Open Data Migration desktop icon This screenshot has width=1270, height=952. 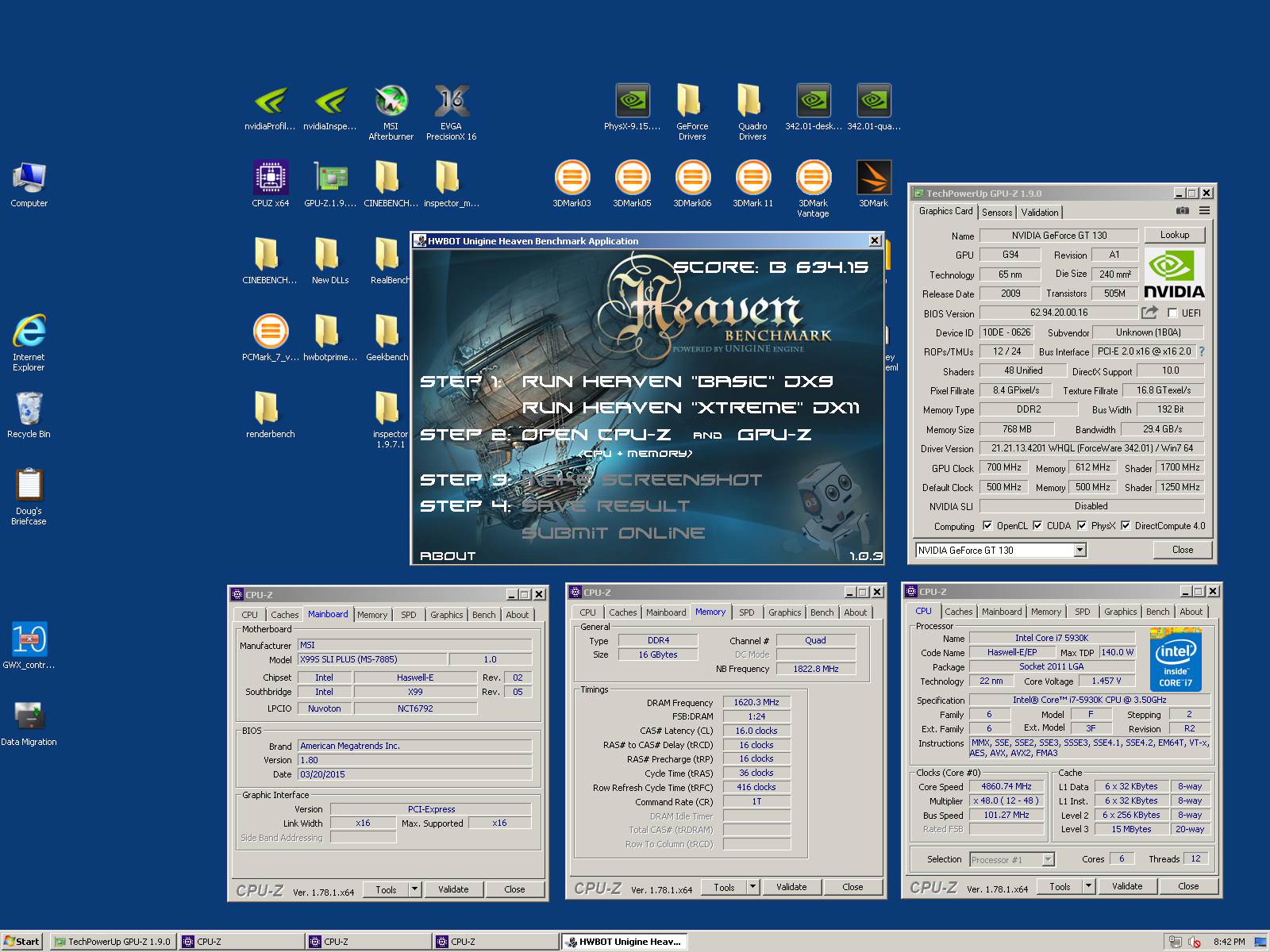pos(29,723)
